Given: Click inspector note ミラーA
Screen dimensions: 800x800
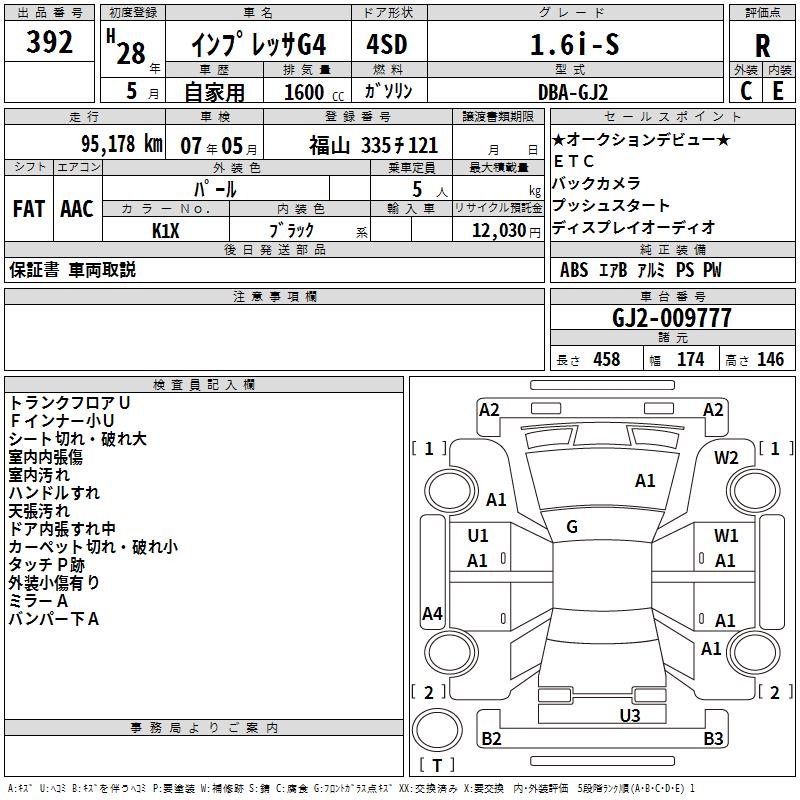Looking at the screenshot, I should pos(38,601).
